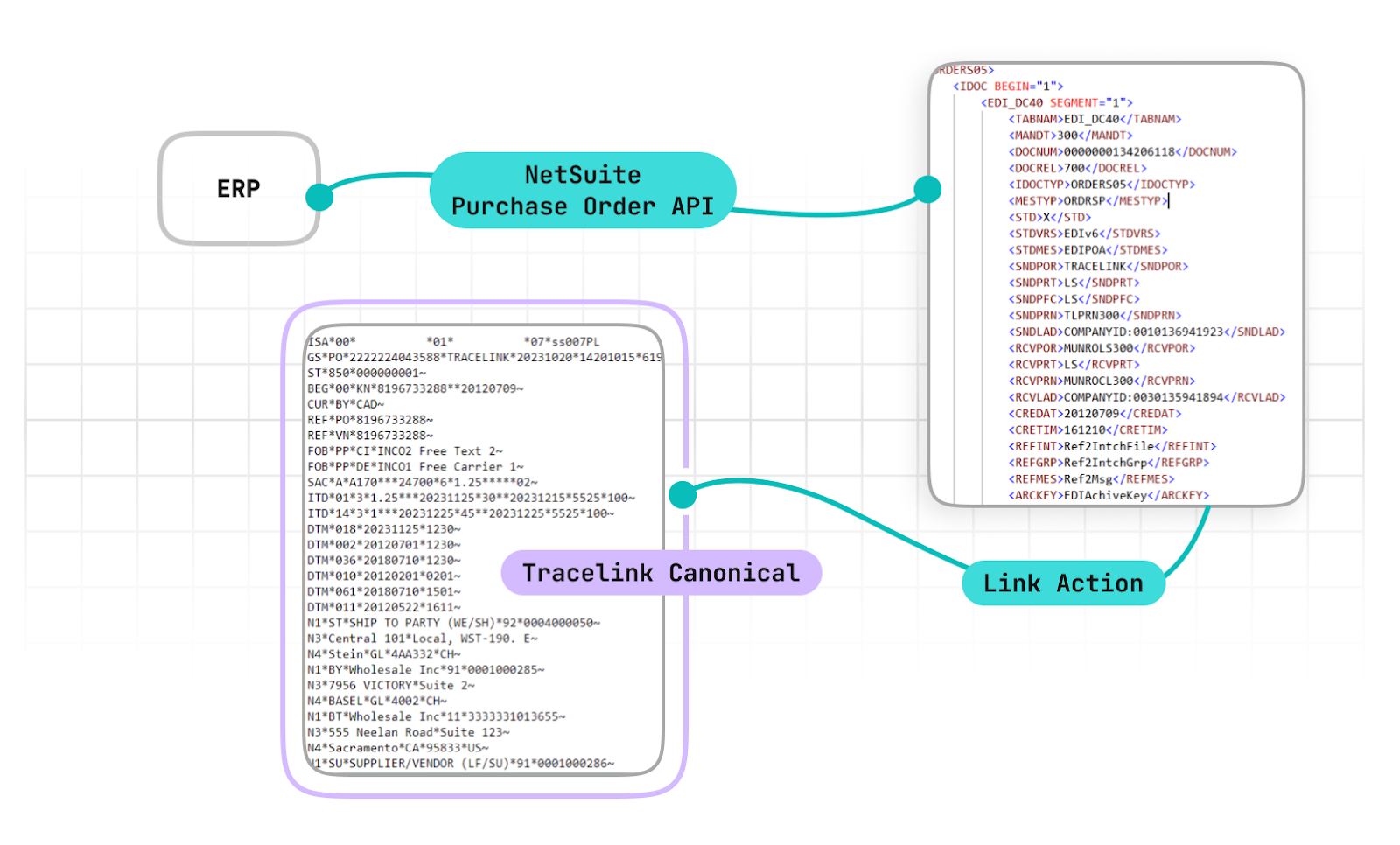This screenshot has width=1400, height=845.
Task: Select the 'REF*PO*8196733288~' line
Action: [x=370, y=420]
